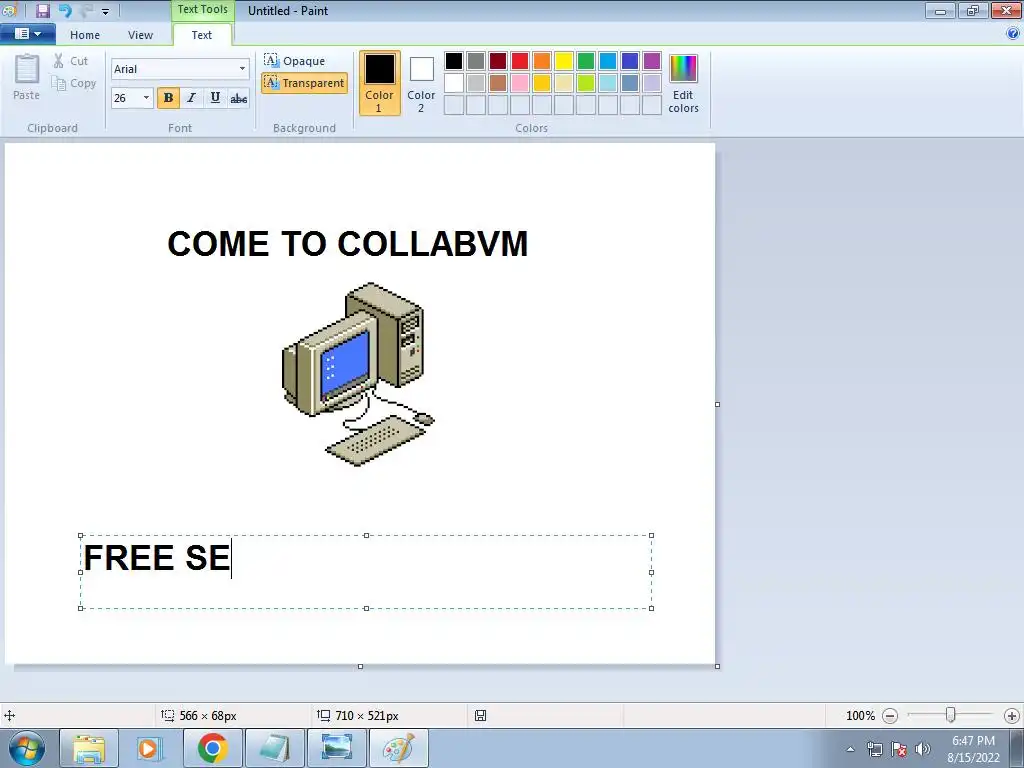The image size is (1024, 768).
Task: Open Google Chrome from taskbar
Action: coord(212,748)
